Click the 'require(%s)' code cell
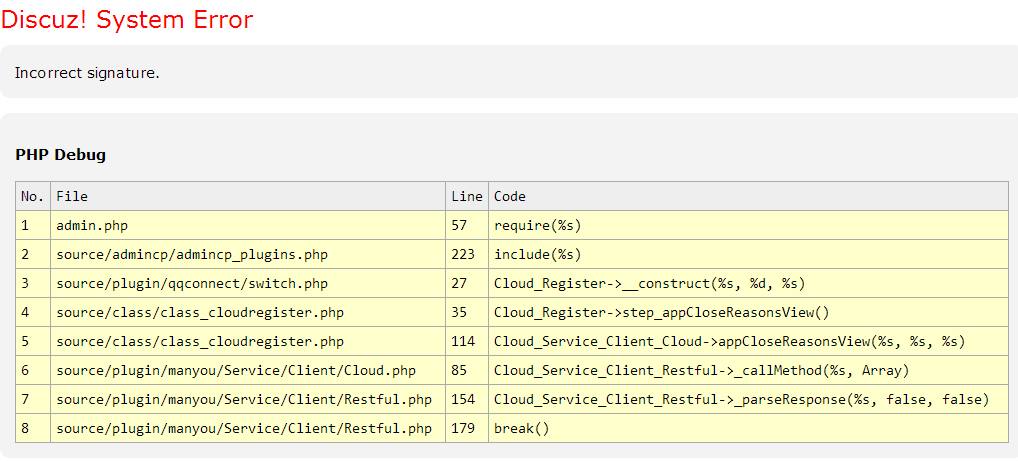Viewport: 1018px width, 461px height. point(748,225)
